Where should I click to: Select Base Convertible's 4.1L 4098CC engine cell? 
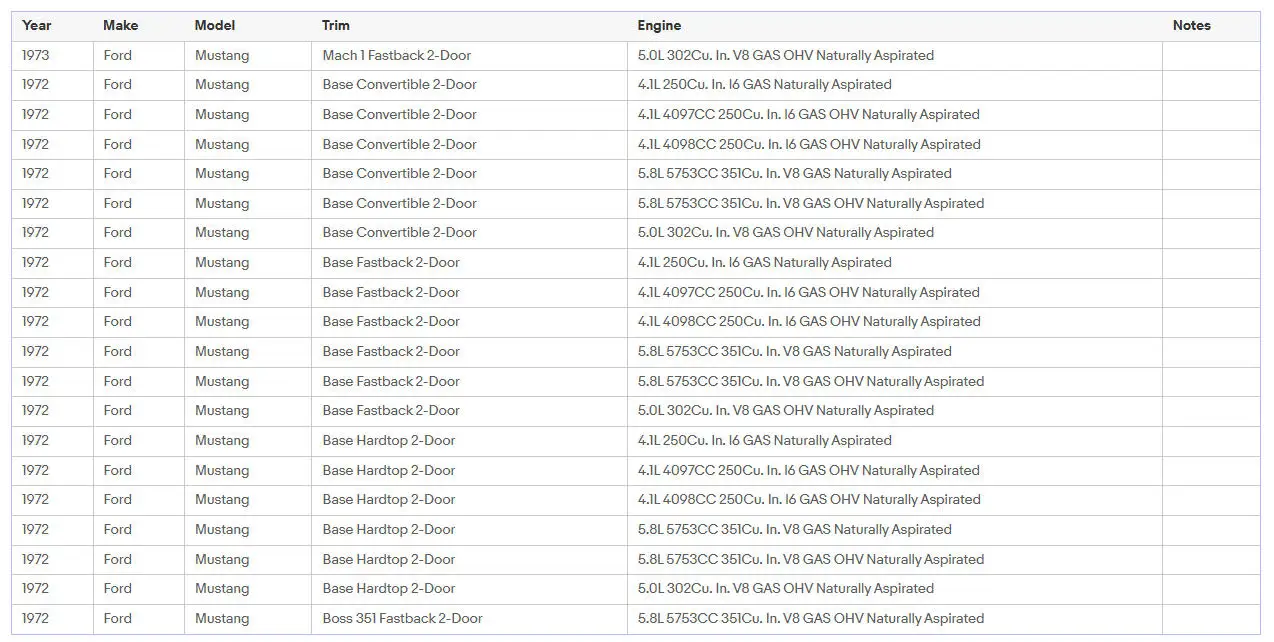click(x=894, y=145)
